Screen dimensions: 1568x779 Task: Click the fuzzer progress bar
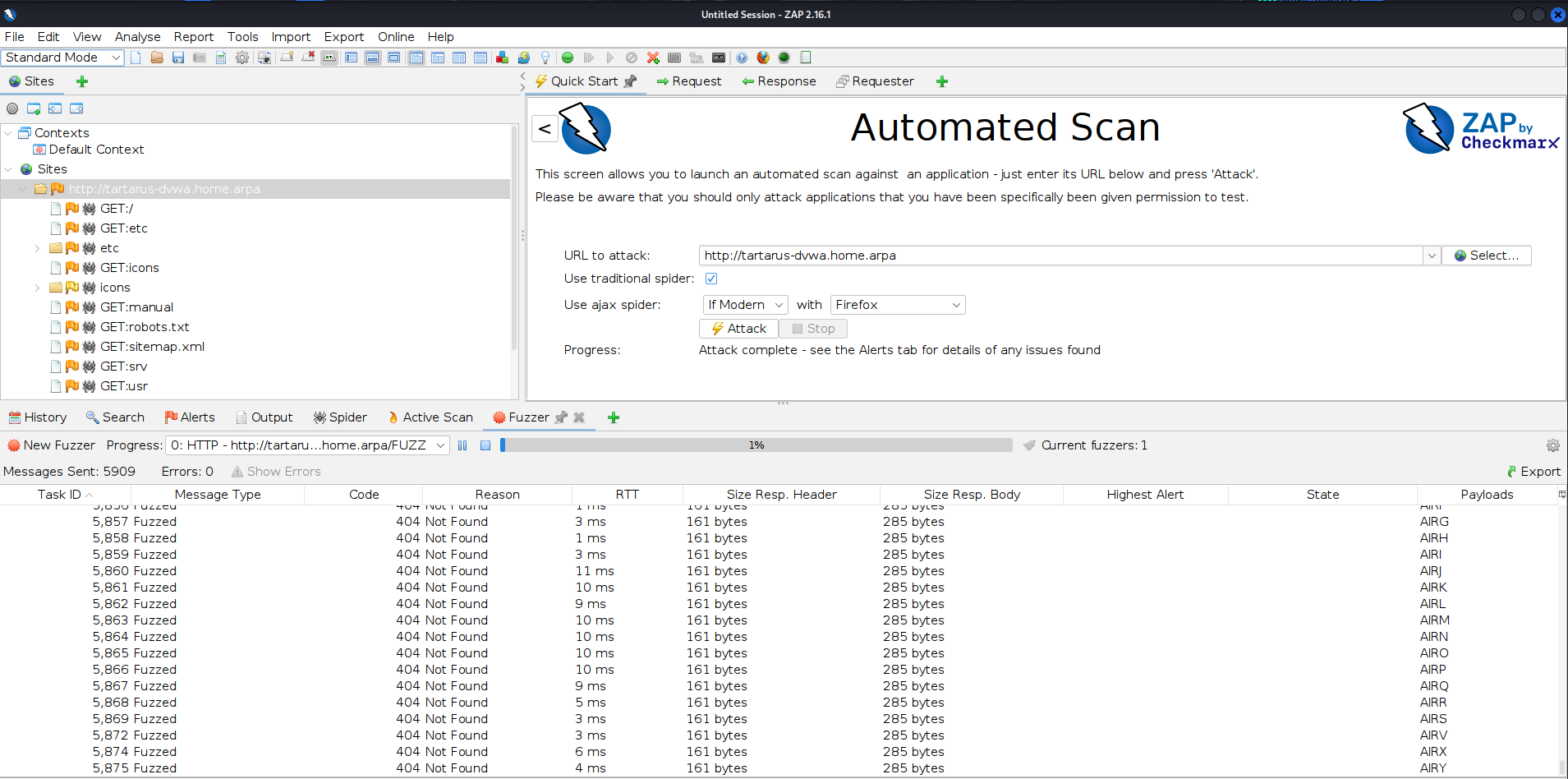(x=756, y=445)
